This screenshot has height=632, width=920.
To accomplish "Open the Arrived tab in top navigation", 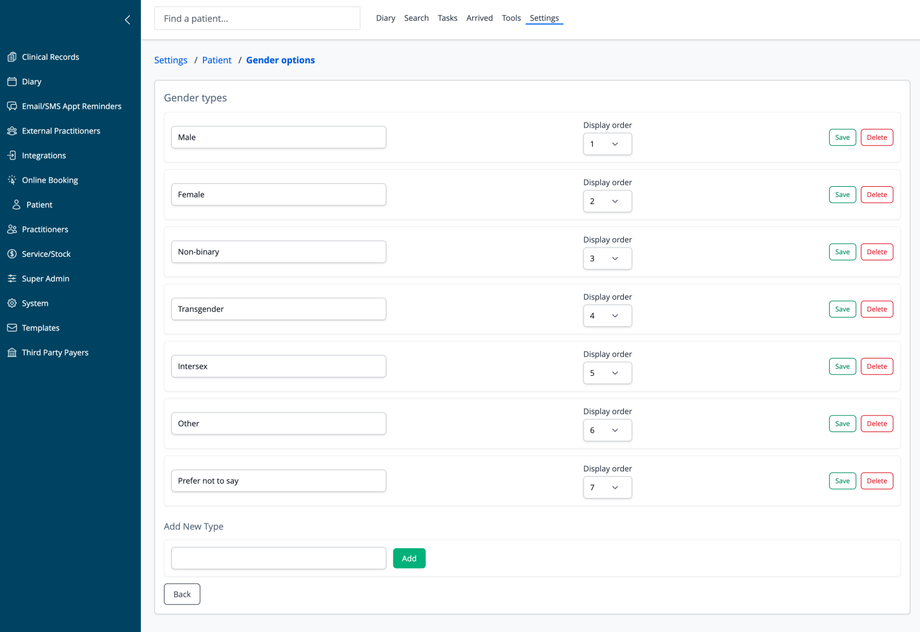I will [x=479, y=18].
